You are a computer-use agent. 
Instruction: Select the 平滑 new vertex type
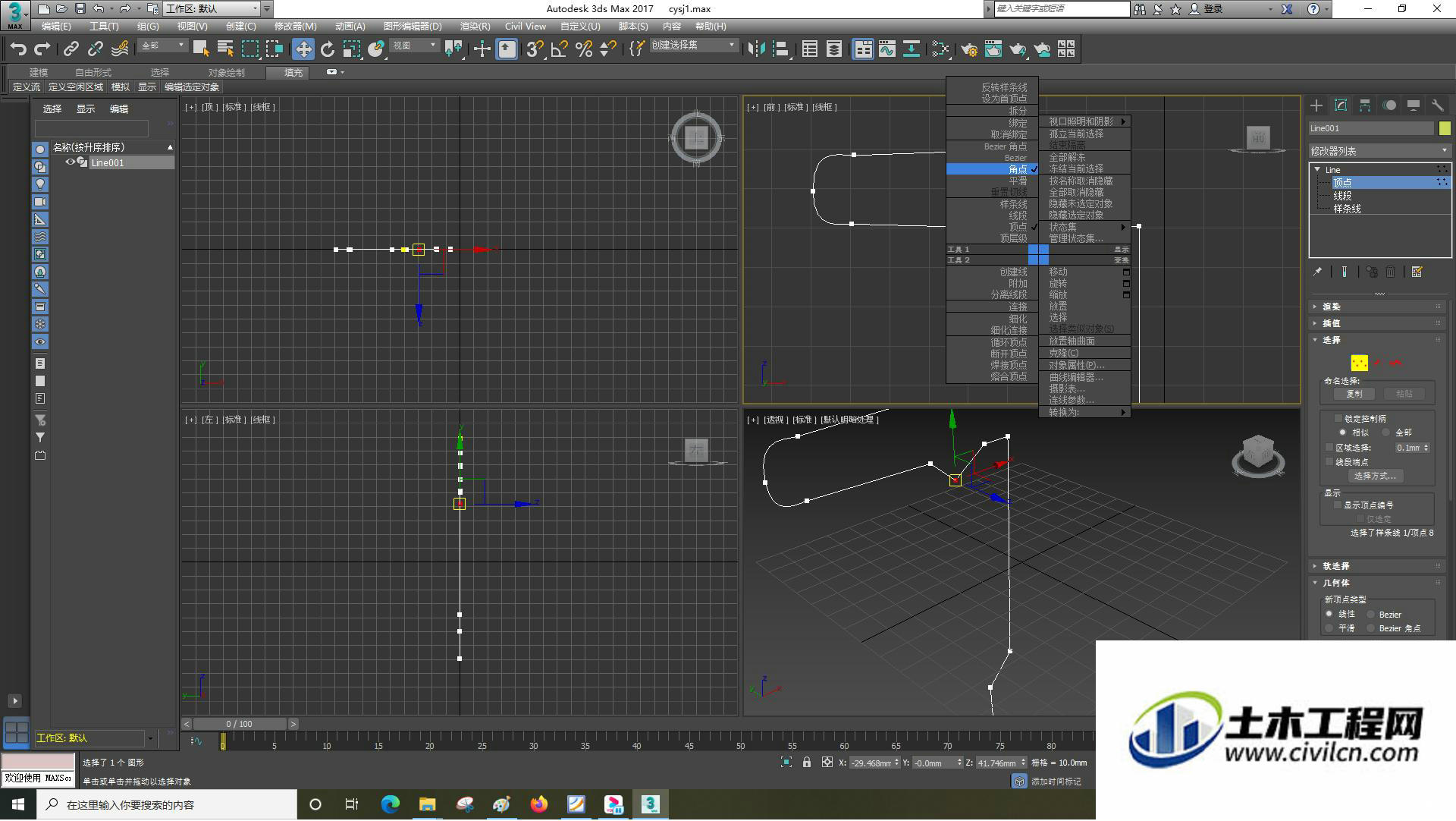tap(1329, 628)
